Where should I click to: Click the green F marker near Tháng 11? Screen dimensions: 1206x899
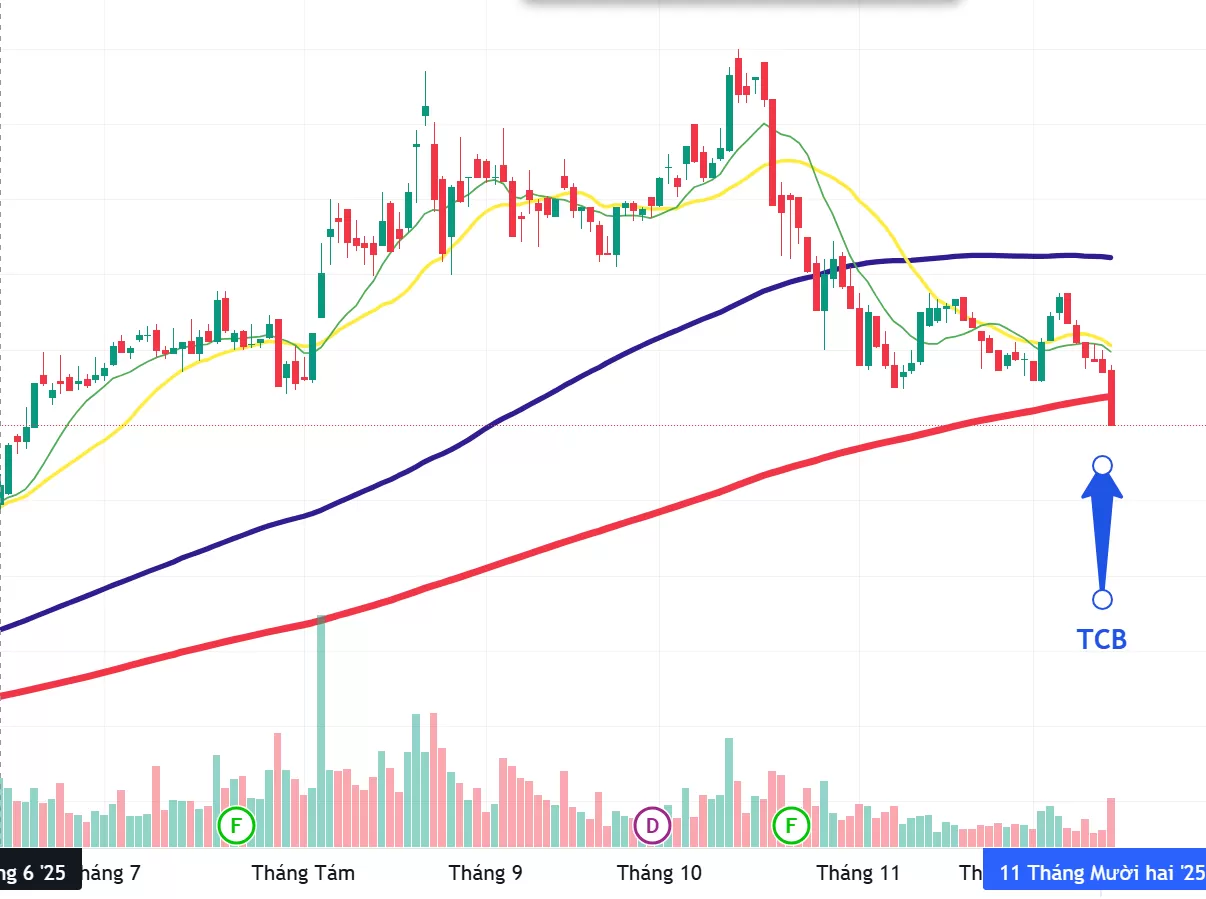tap(792, 826)
